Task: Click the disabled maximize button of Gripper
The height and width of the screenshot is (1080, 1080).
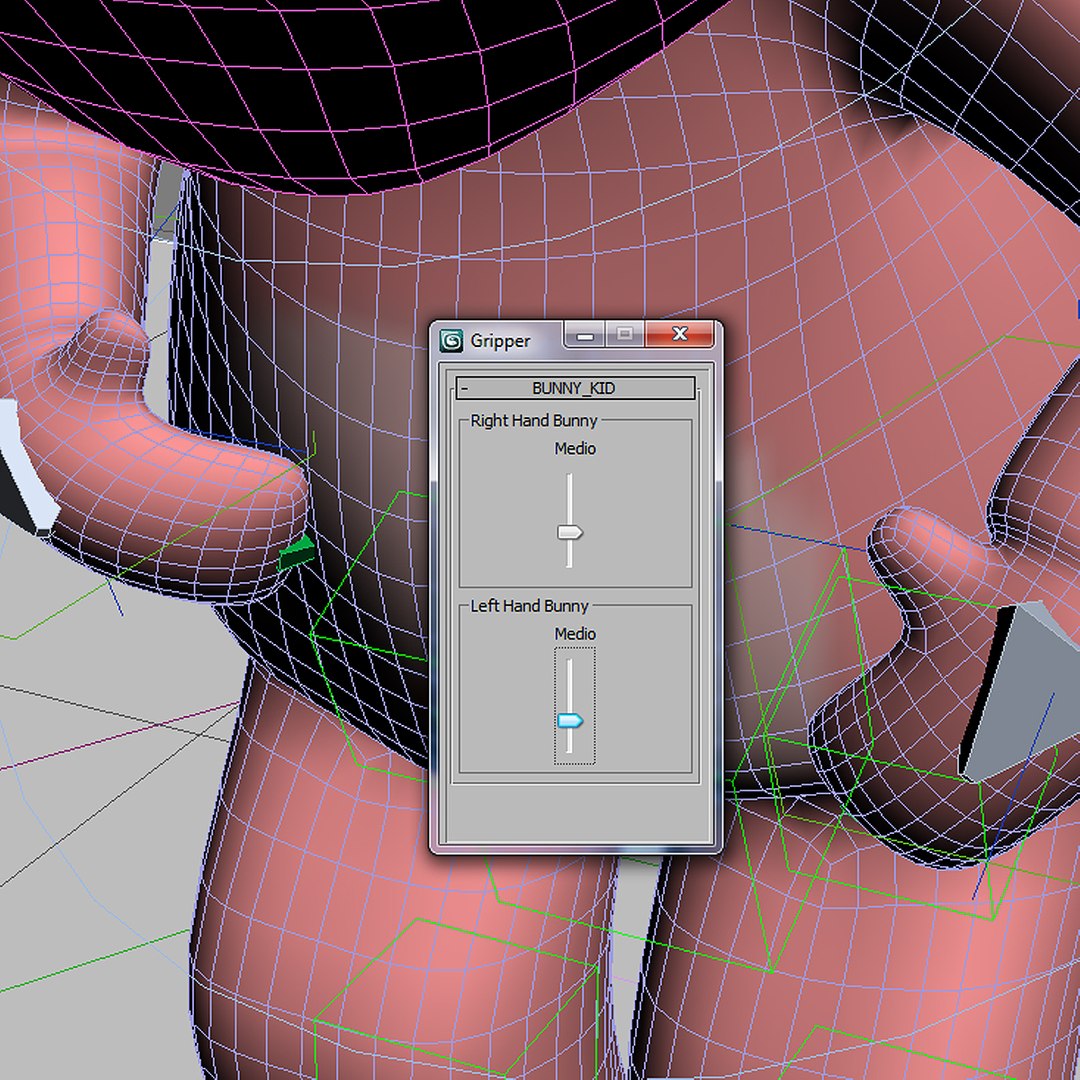Action: (625, 335)
